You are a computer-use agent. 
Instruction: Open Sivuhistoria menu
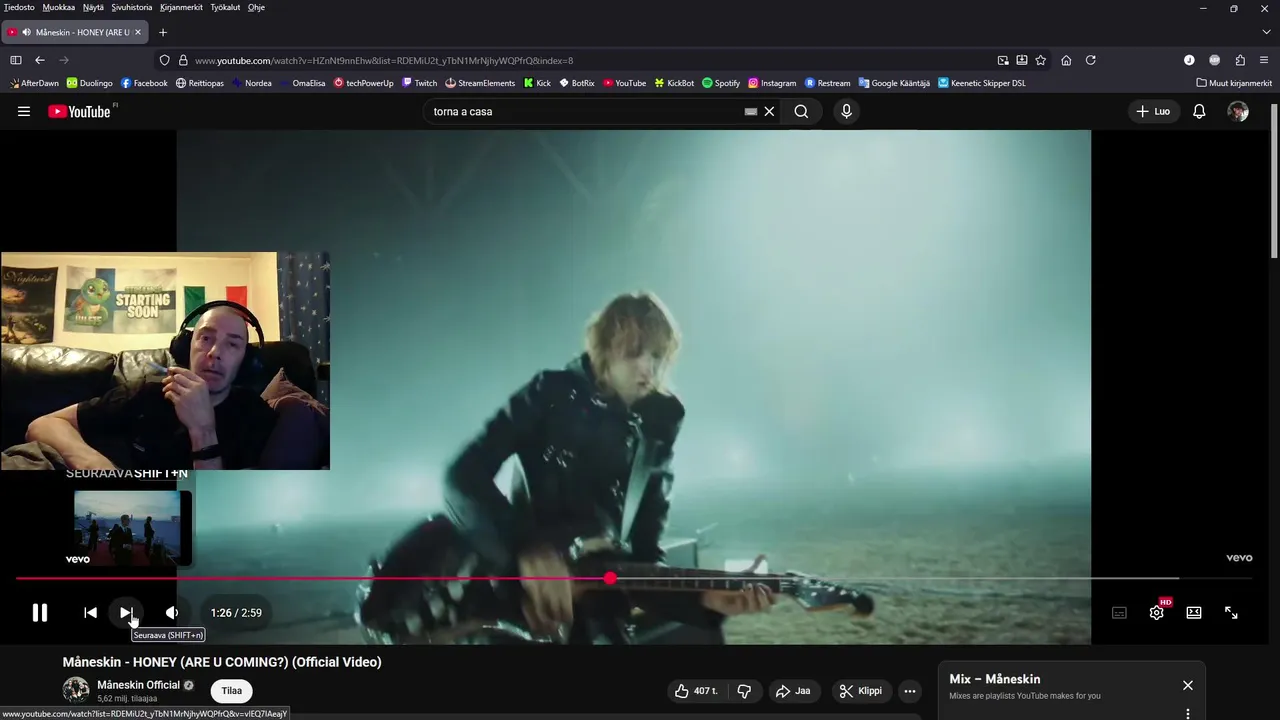pyautogui.click(x=132, y=7)
